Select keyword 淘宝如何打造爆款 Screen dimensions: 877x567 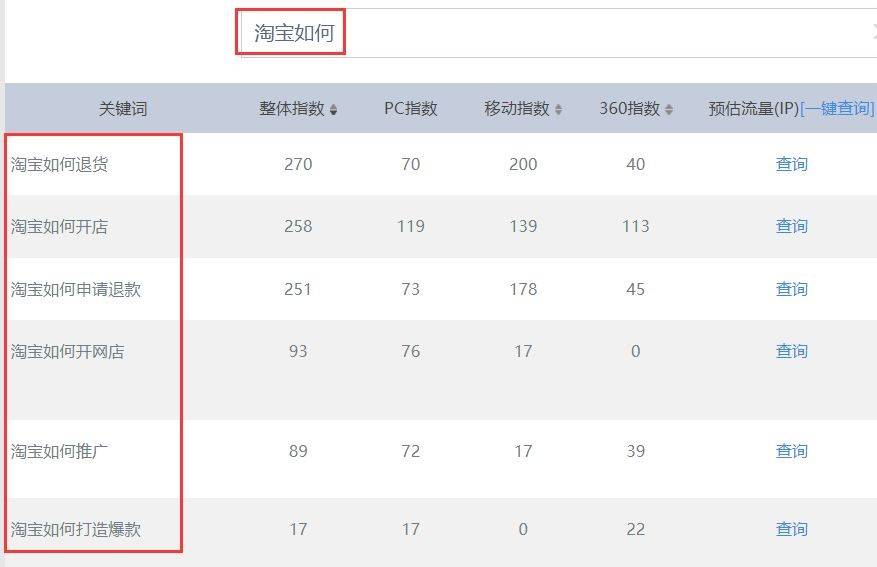coord(76,529)
